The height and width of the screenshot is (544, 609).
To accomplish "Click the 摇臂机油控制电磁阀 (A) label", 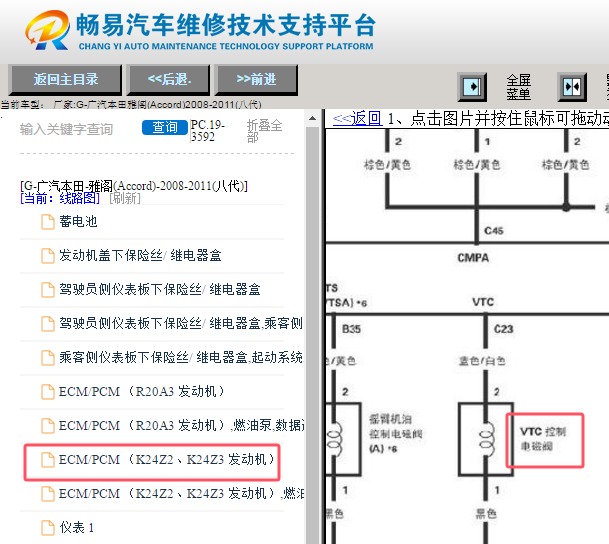I will (x=395, y=434).
